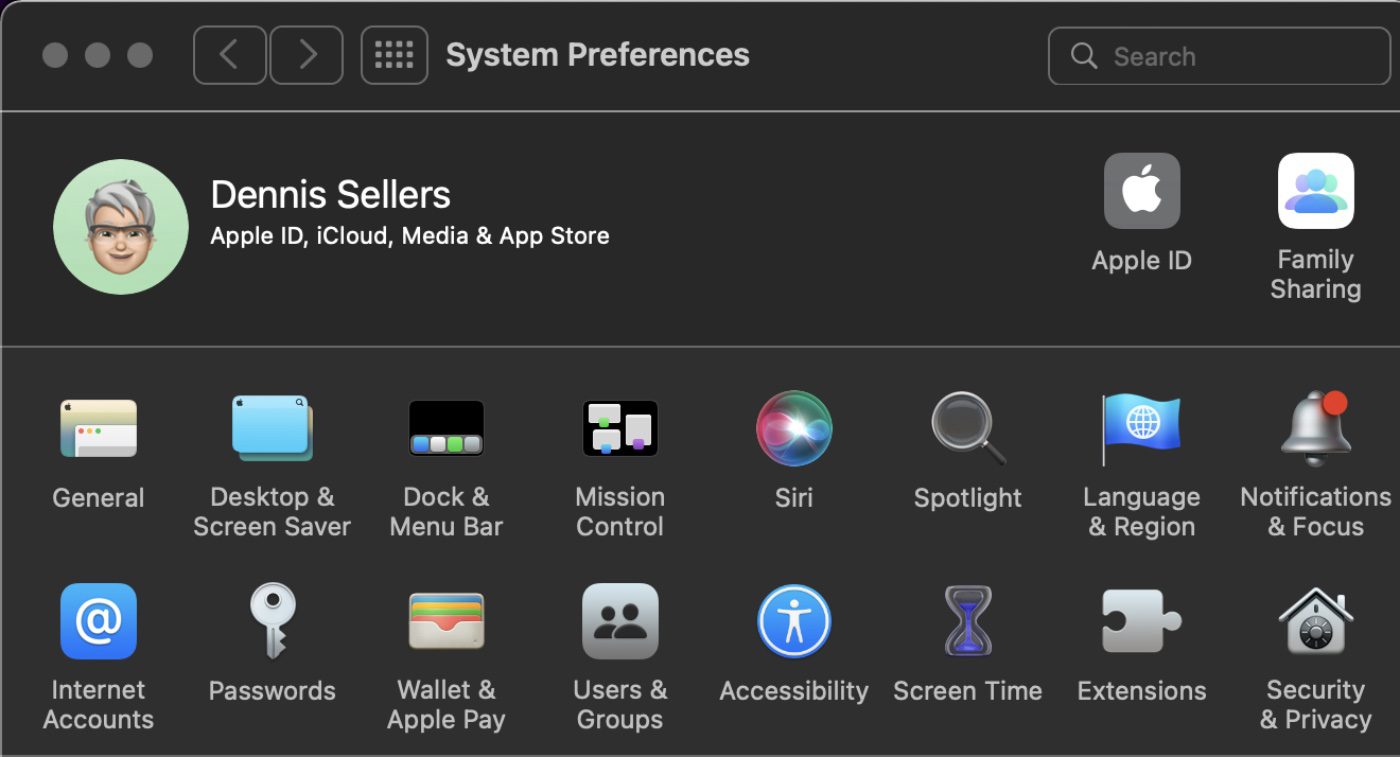Image resolution: width=1400 pixels, height=757 pixels.
Task: Open Internet Accounts pane
Action: [98, 621]
